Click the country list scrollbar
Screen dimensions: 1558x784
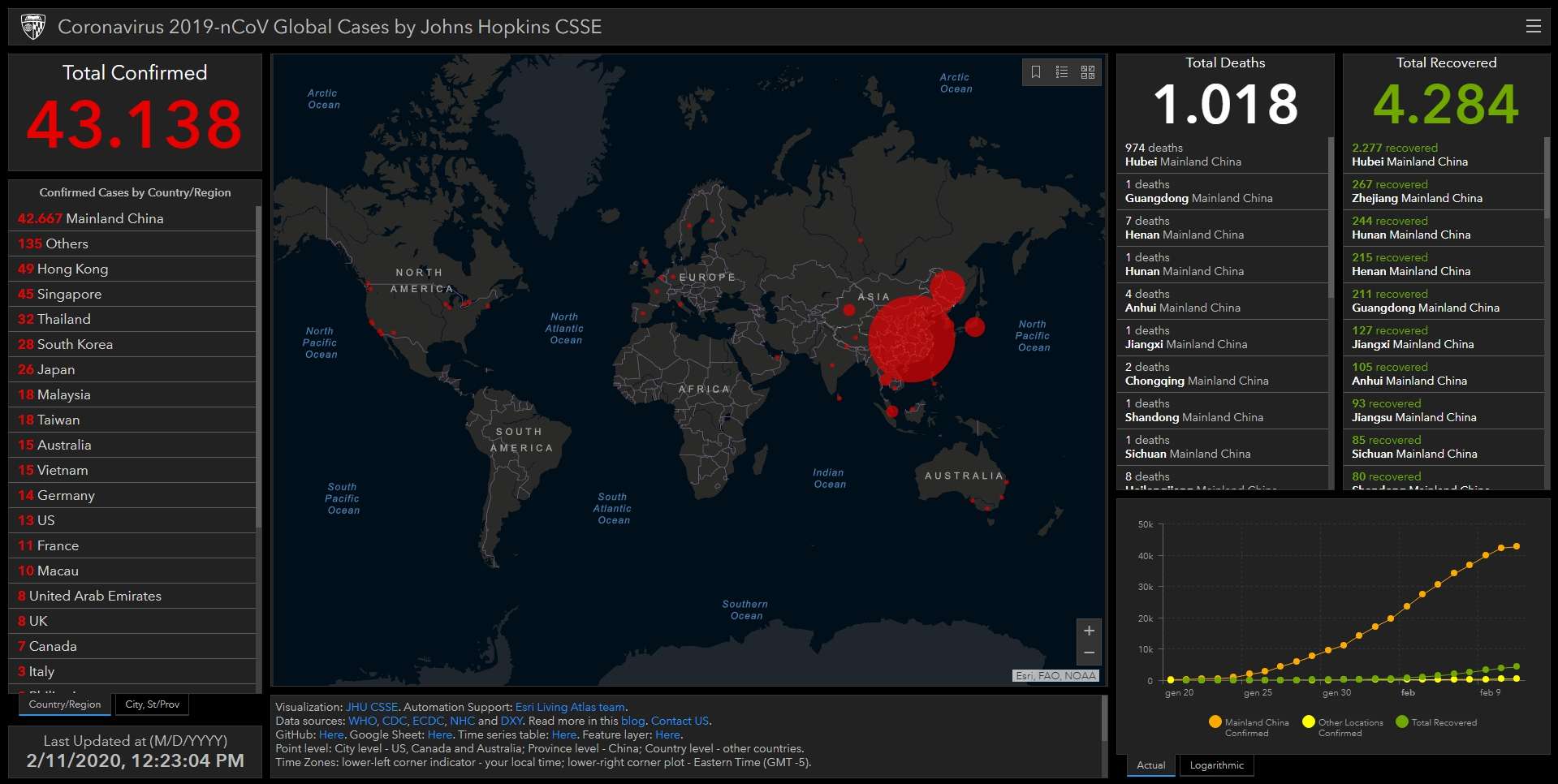(258, 367)
